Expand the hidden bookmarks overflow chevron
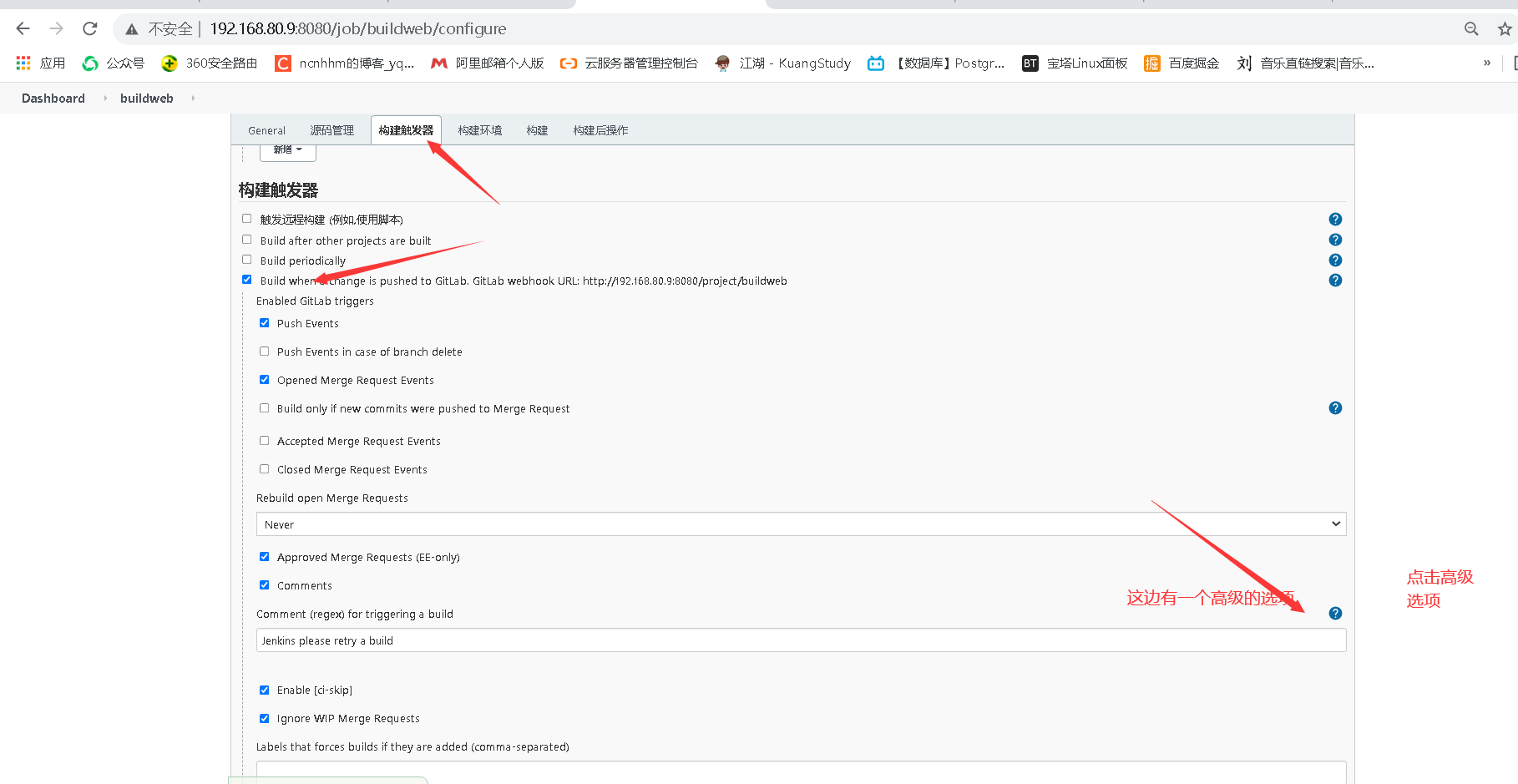 (1487, 63)
